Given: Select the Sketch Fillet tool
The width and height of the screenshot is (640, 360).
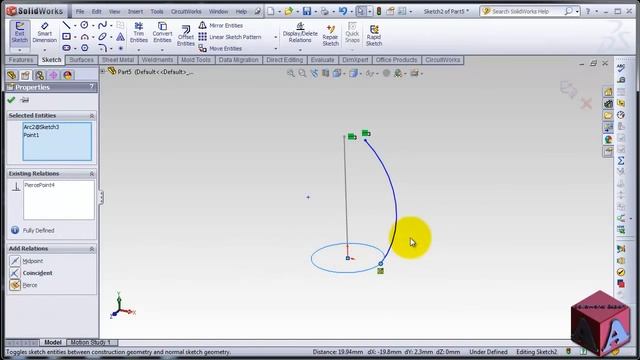Looking at the screenshot, I should point(102,48).
